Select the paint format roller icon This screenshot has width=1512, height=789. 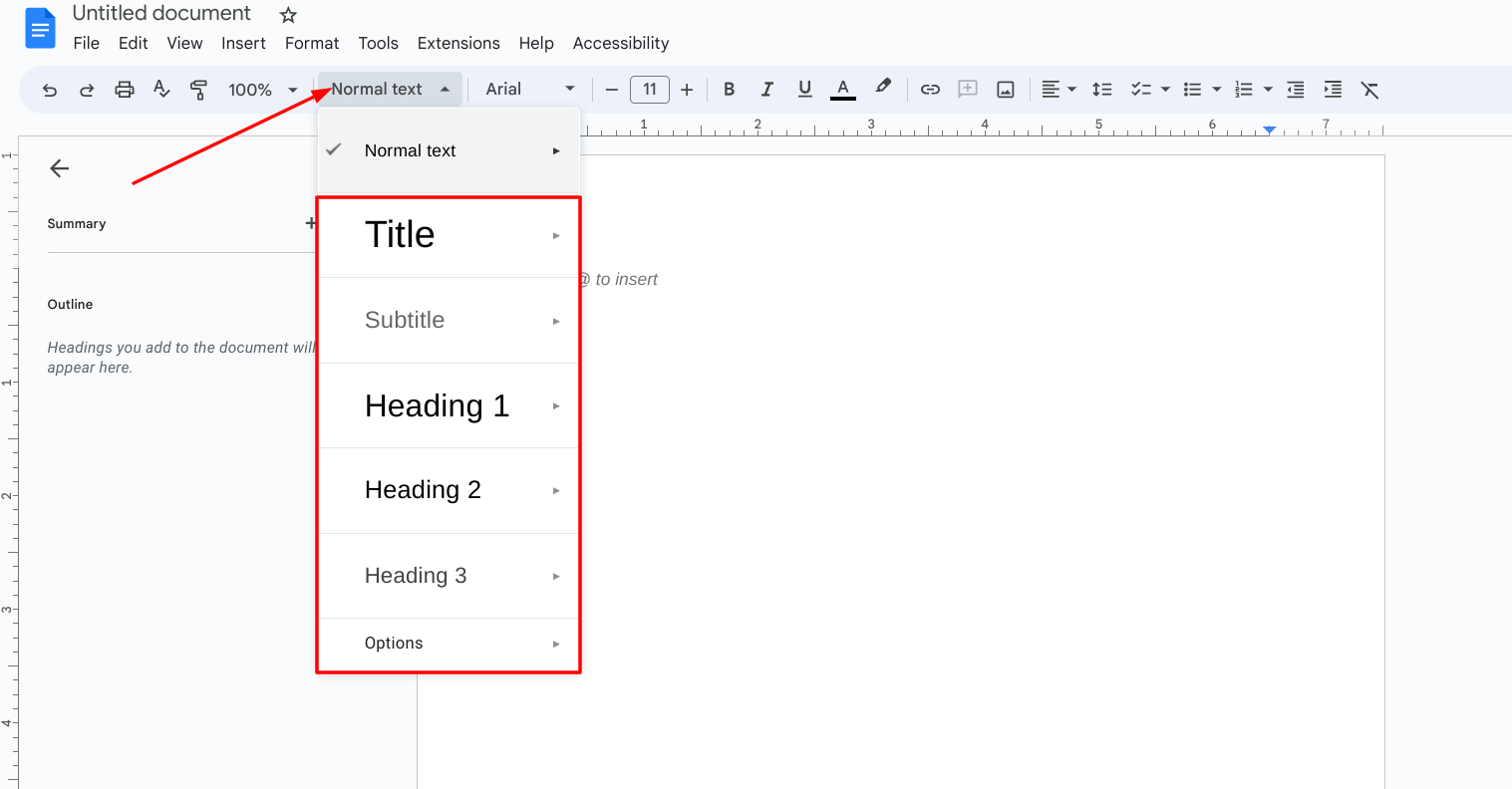pyautogui.click(x=198, y=90)
